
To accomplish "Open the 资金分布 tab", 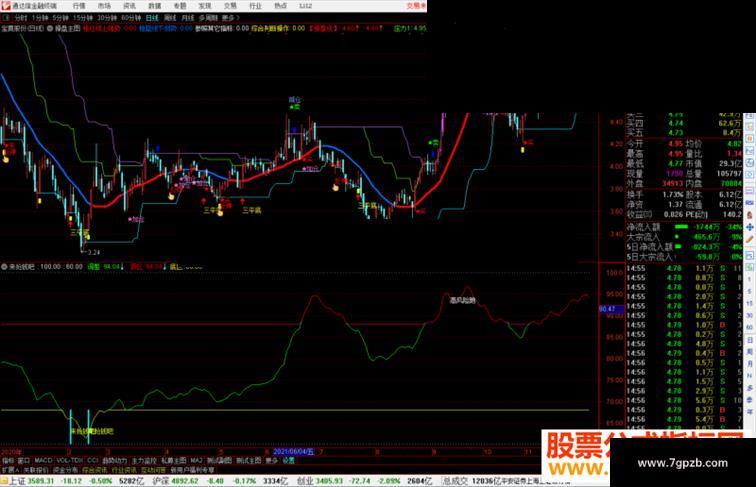I will (65, 470).
